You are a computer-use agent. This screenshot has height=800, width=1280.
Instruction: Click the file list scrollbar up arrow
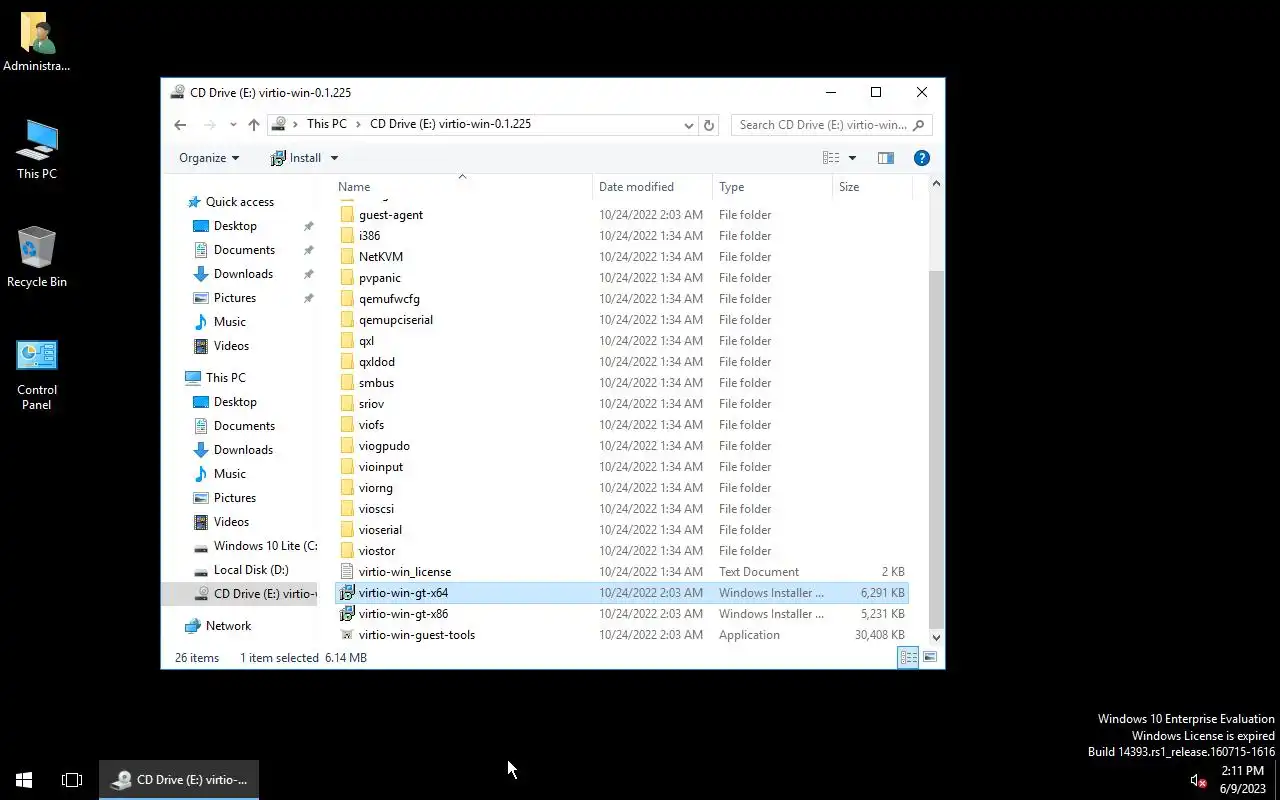[936, 184]
